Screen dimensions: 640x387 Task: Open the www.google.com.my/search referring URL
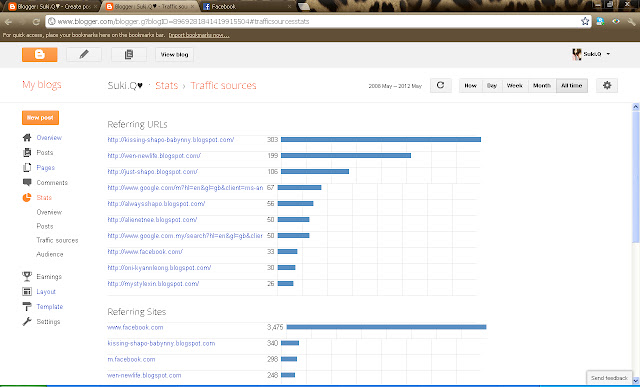(185, 236)
